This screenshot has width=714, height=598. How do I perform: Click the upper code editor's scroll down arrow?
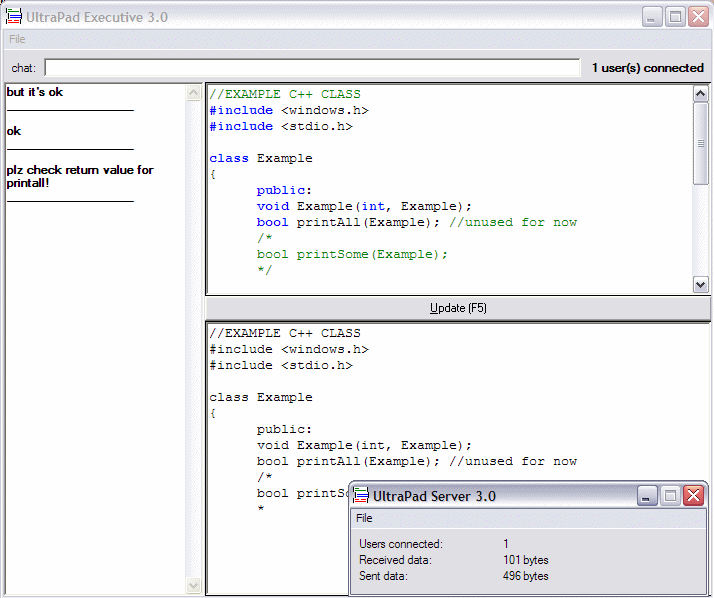(x=701, y=285)
